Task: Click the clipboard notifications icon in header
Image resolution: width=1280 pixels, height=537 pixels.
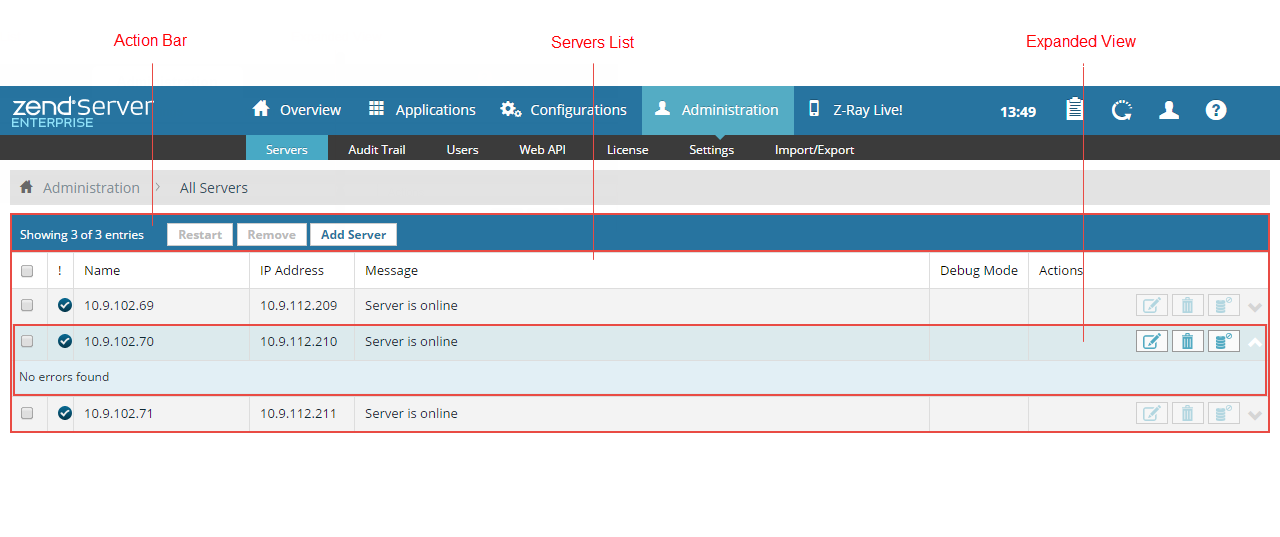Action: pos(1074,110)
